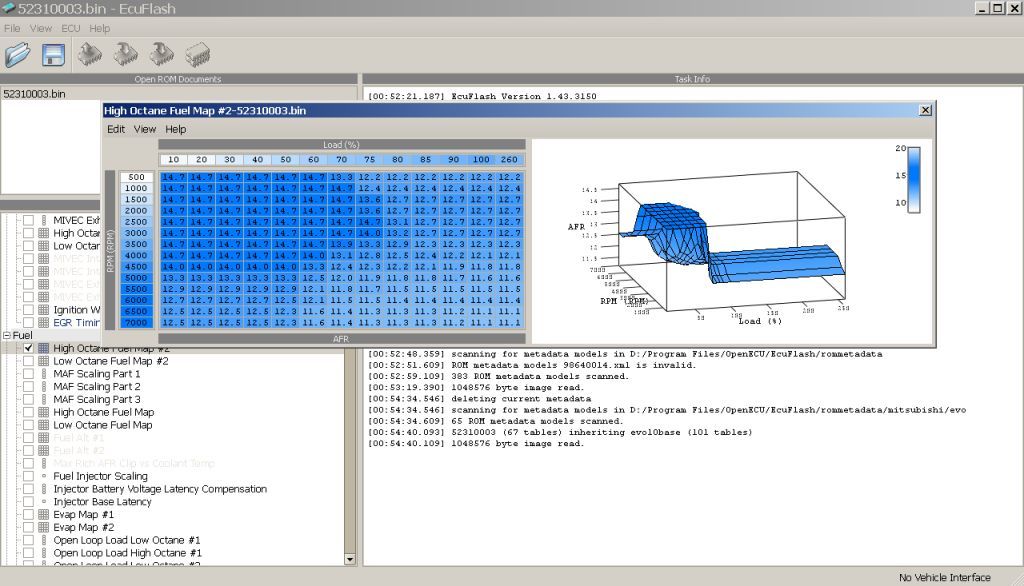Click the grid icon beside Low Octane Fuel Map #2

(x=44, y=361)
